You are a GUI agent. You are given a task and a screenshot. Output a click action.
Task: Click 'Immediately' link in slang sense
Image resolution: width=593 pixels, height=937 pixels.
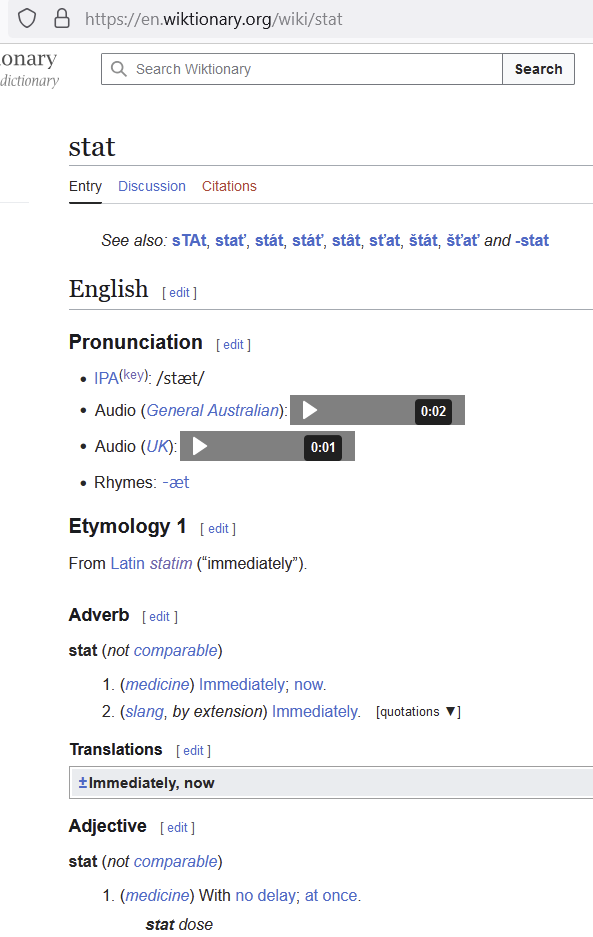314,711
